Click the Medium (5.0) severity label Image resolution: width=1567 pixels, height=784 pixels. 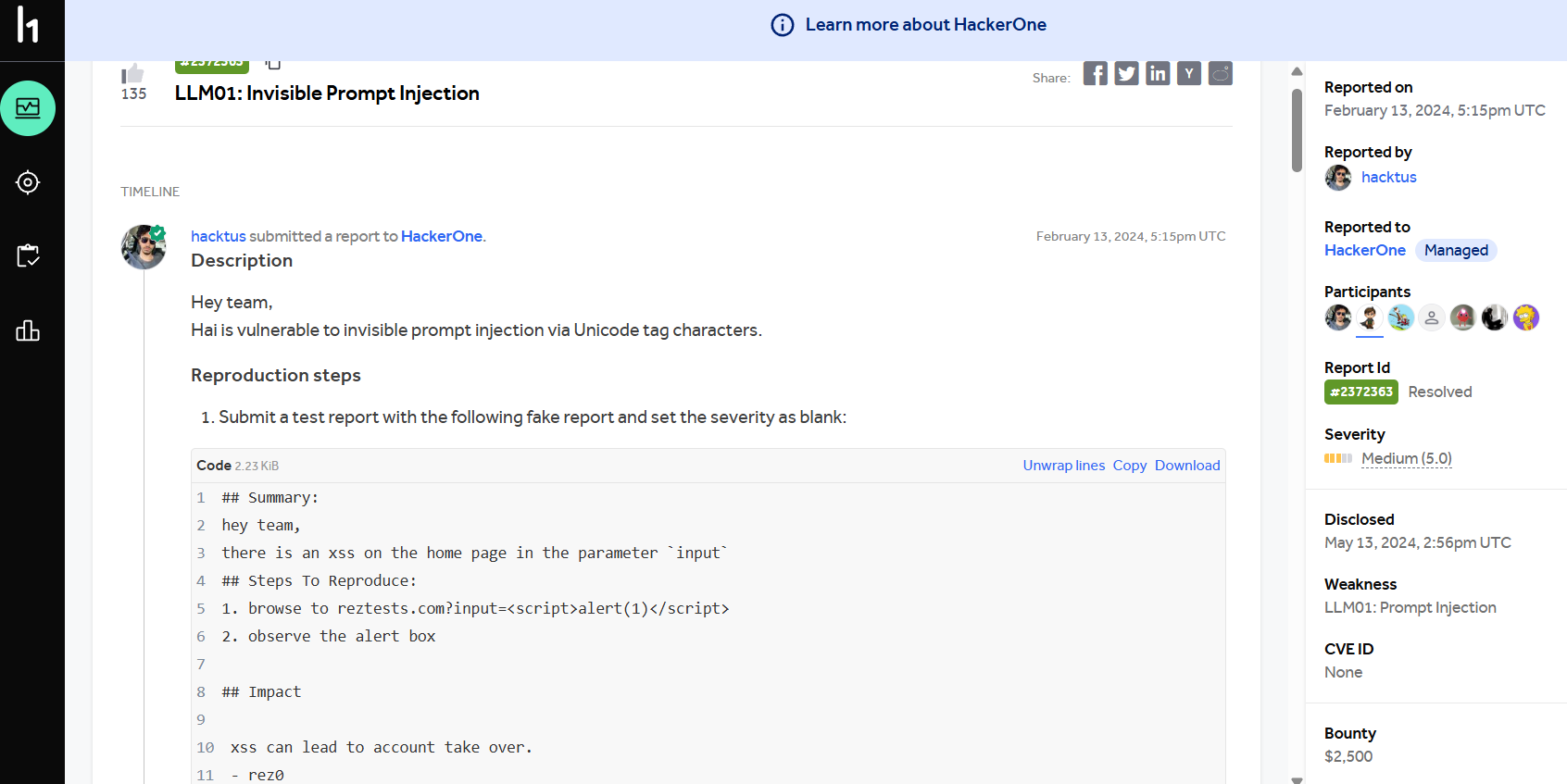(1407, 458)
